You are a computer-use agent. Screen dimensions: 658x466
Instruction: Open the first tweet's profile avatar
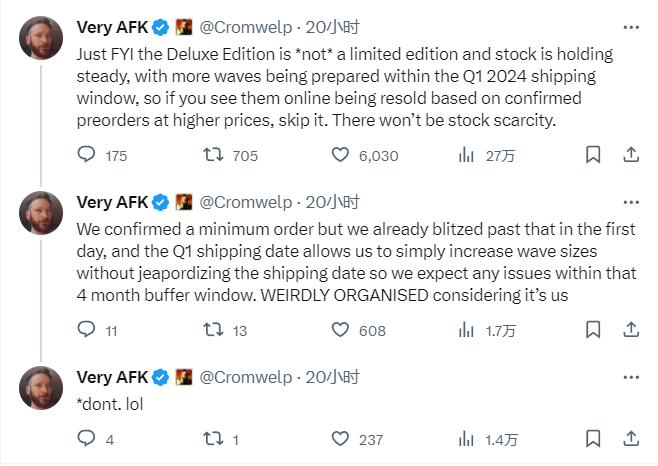pyautogui.click(x=42, y=38)
